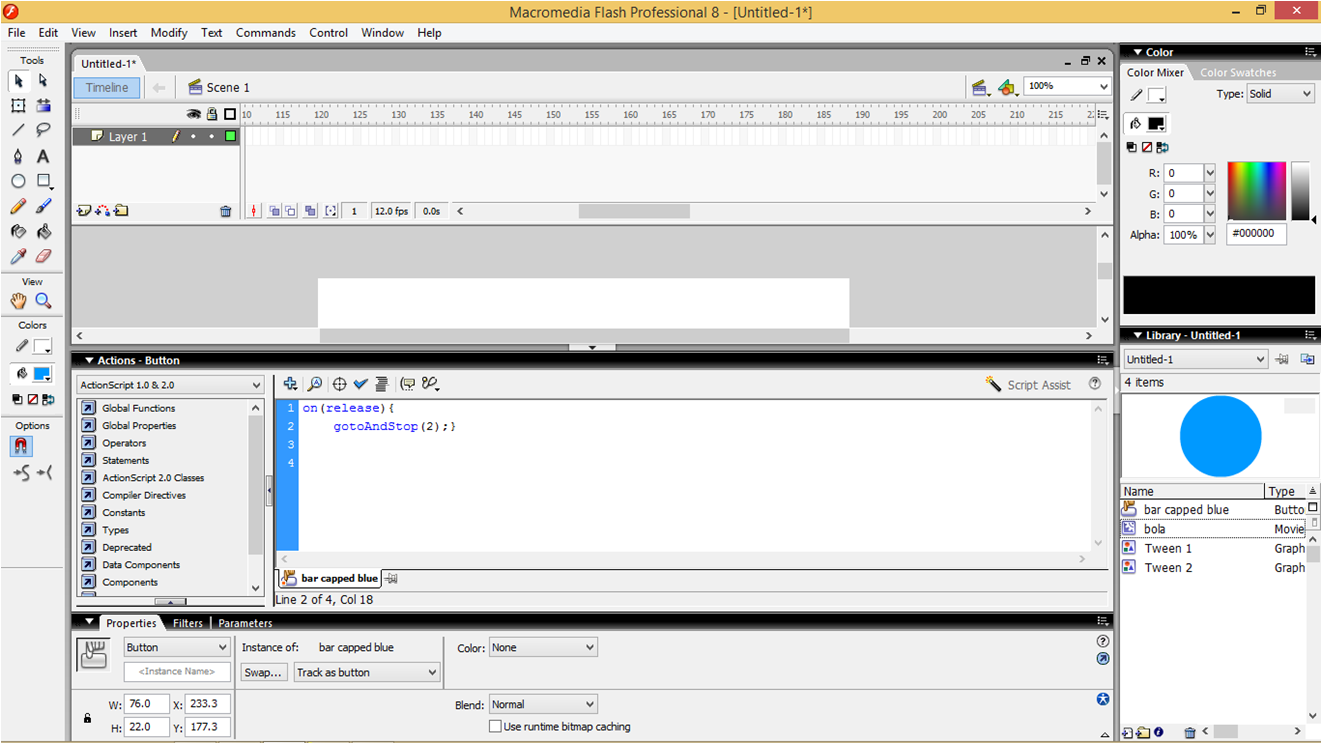The width and height of the screenshot is (1322, 744).
Task: Toggle the Snap to Objects magnet option
Action: pos(21,447)
